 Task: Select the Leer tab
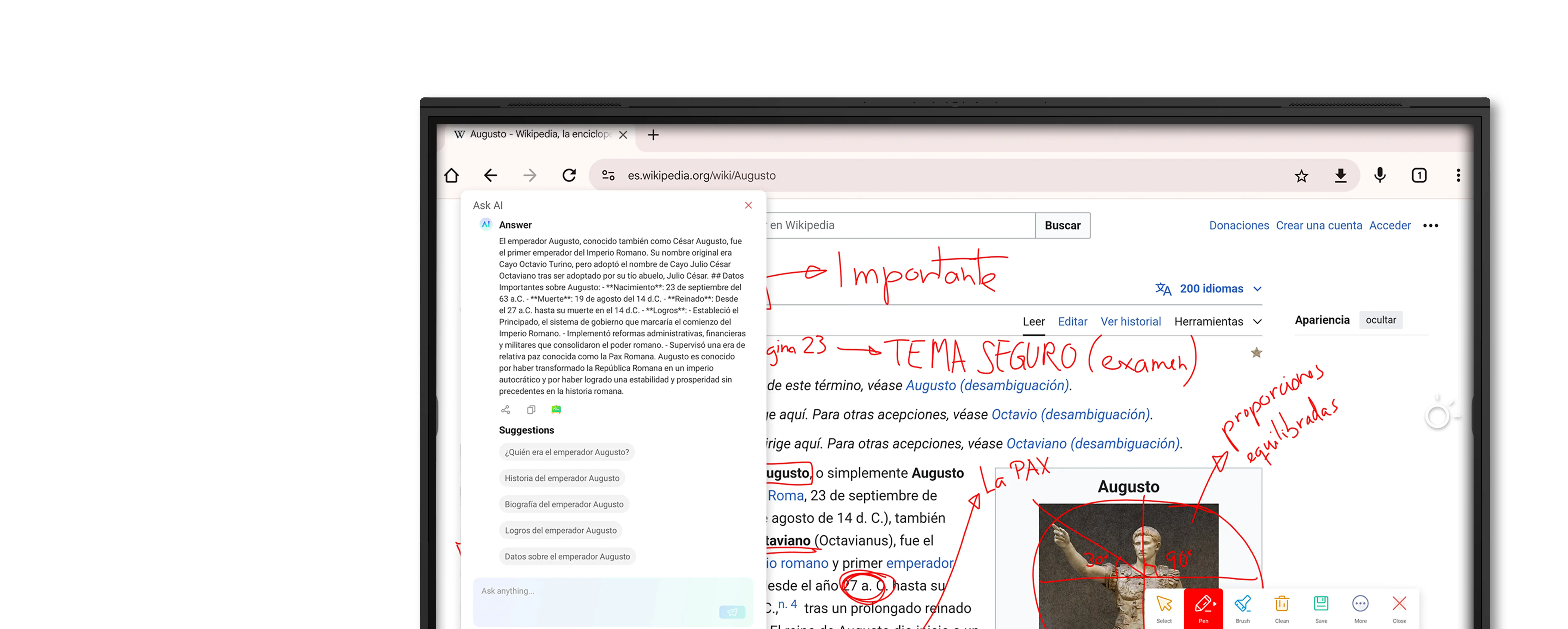click(x=1034, y=322)
